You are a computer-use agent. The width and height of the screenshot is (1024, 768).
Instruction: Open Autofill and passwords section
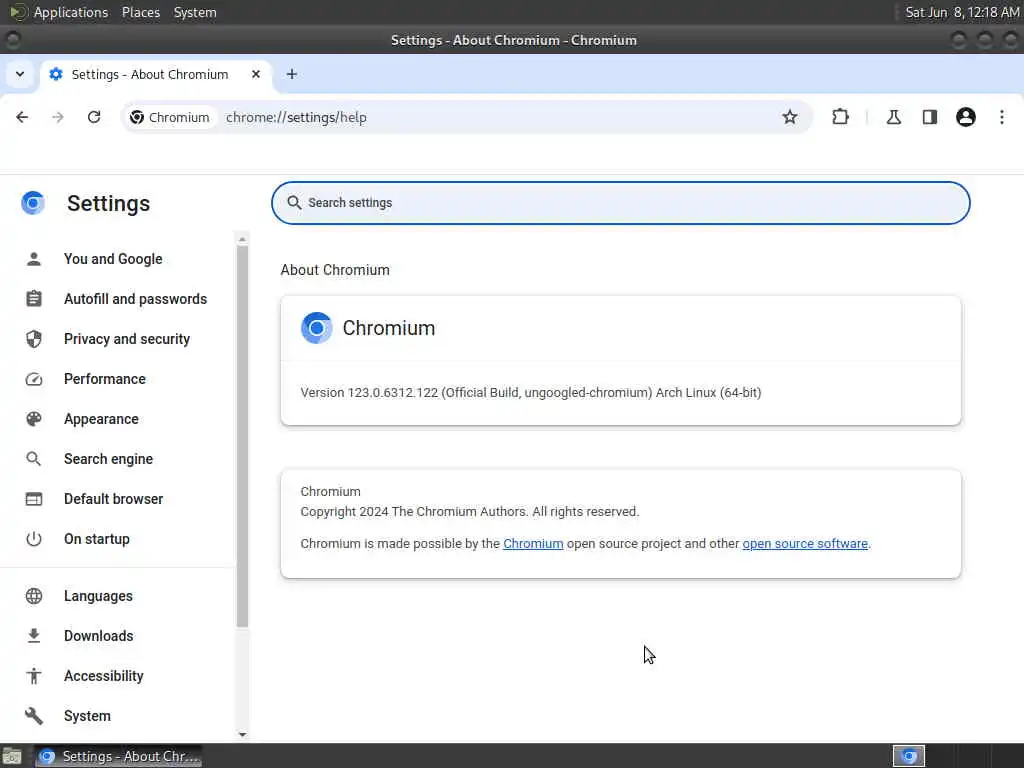coord(135,299)
